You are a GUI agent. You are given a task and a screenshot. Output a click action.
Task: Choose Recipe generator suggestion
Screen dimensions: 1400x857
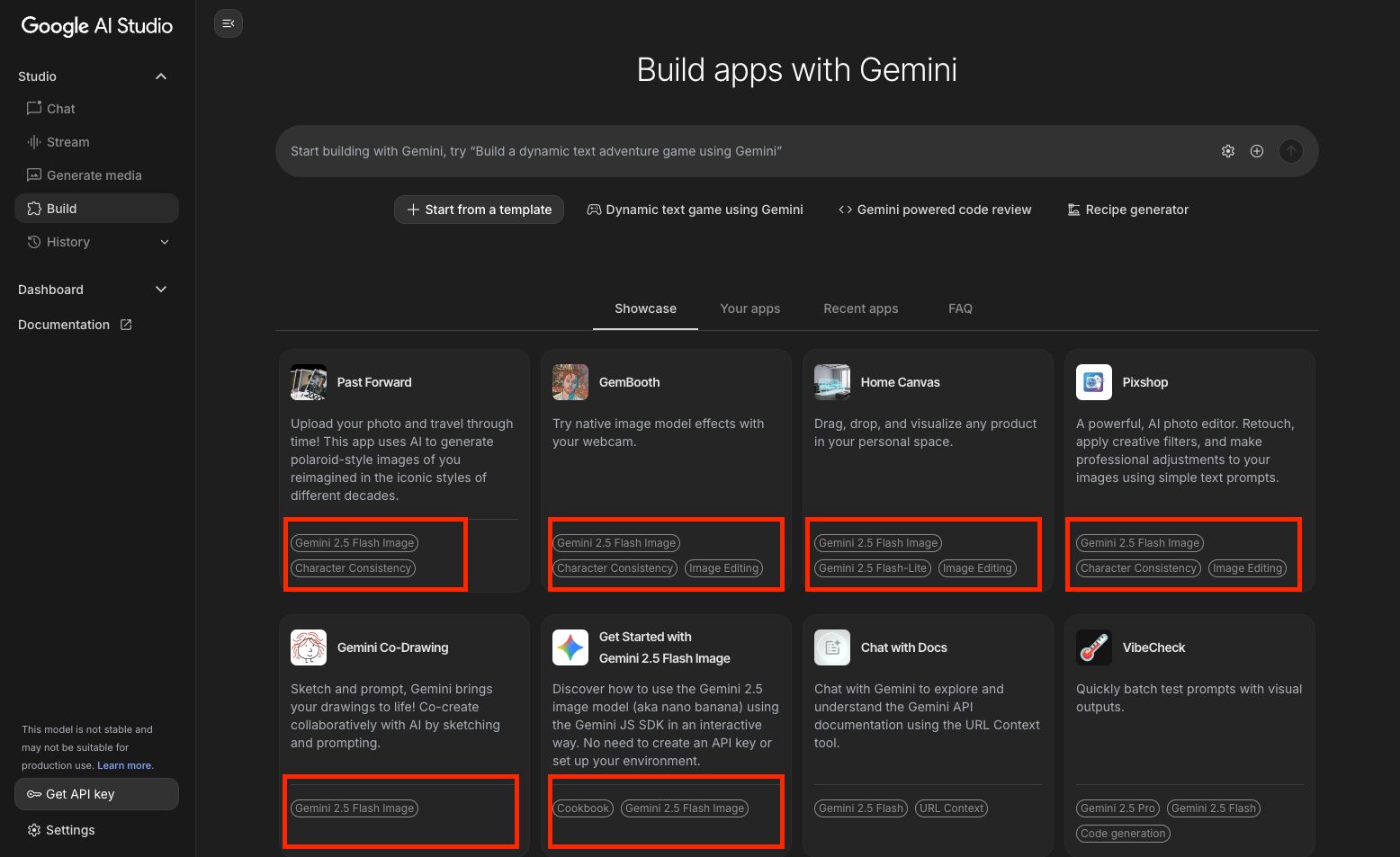[x=1128, y=210]
